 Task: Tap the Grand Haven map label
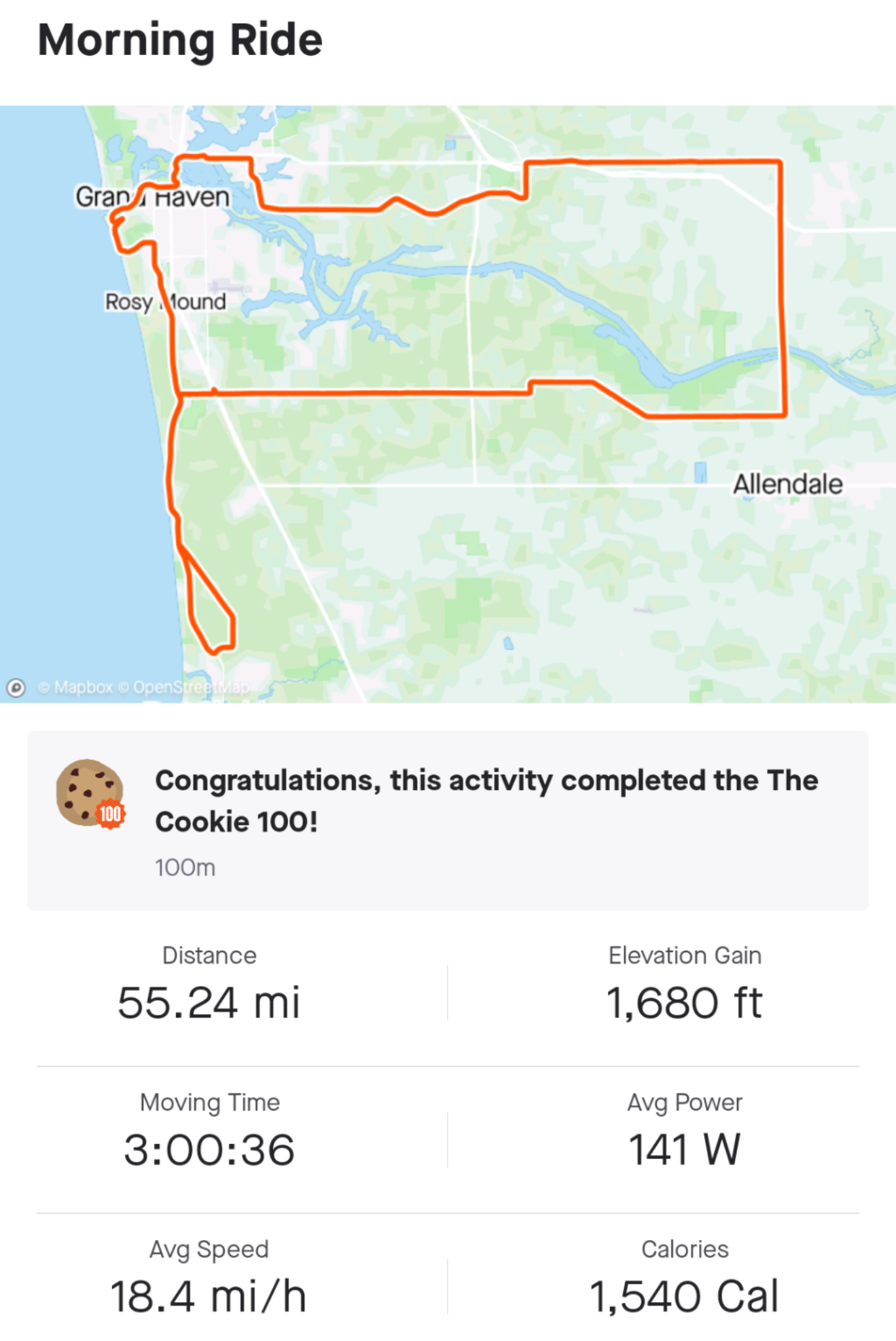pos(152,197)
